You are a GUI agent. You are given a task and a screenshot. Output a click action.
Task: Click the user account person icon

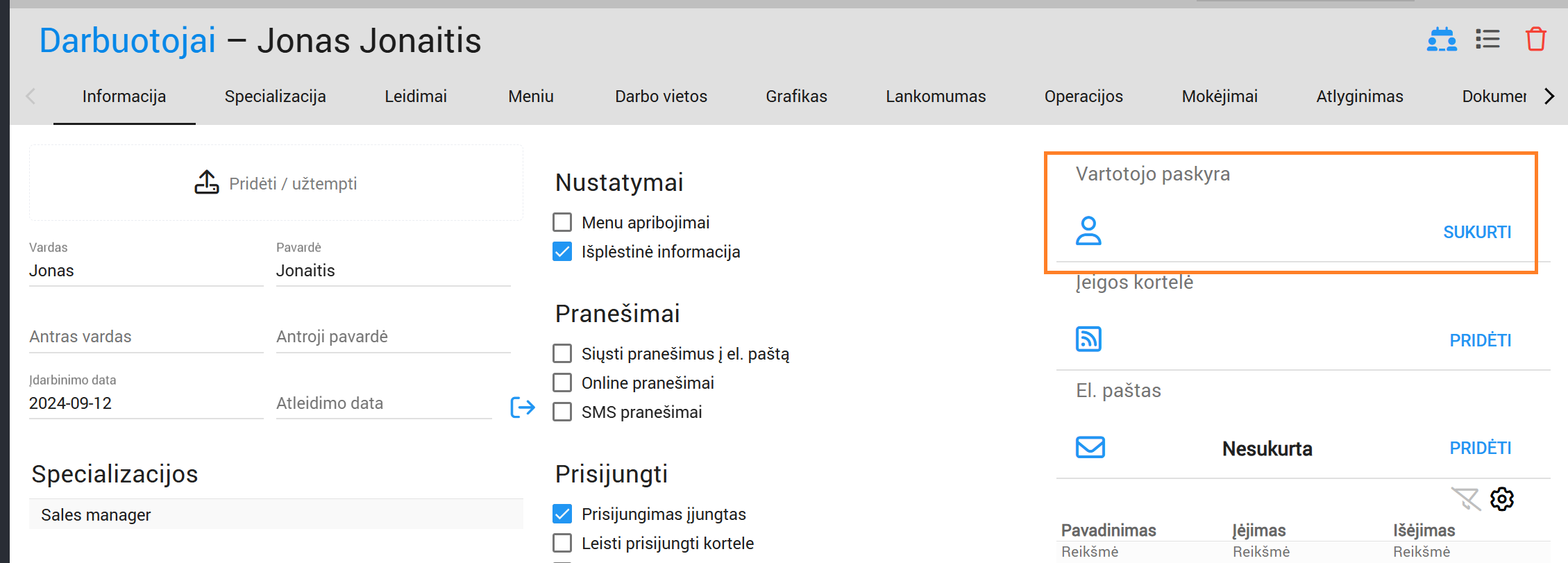[1088, 231]
